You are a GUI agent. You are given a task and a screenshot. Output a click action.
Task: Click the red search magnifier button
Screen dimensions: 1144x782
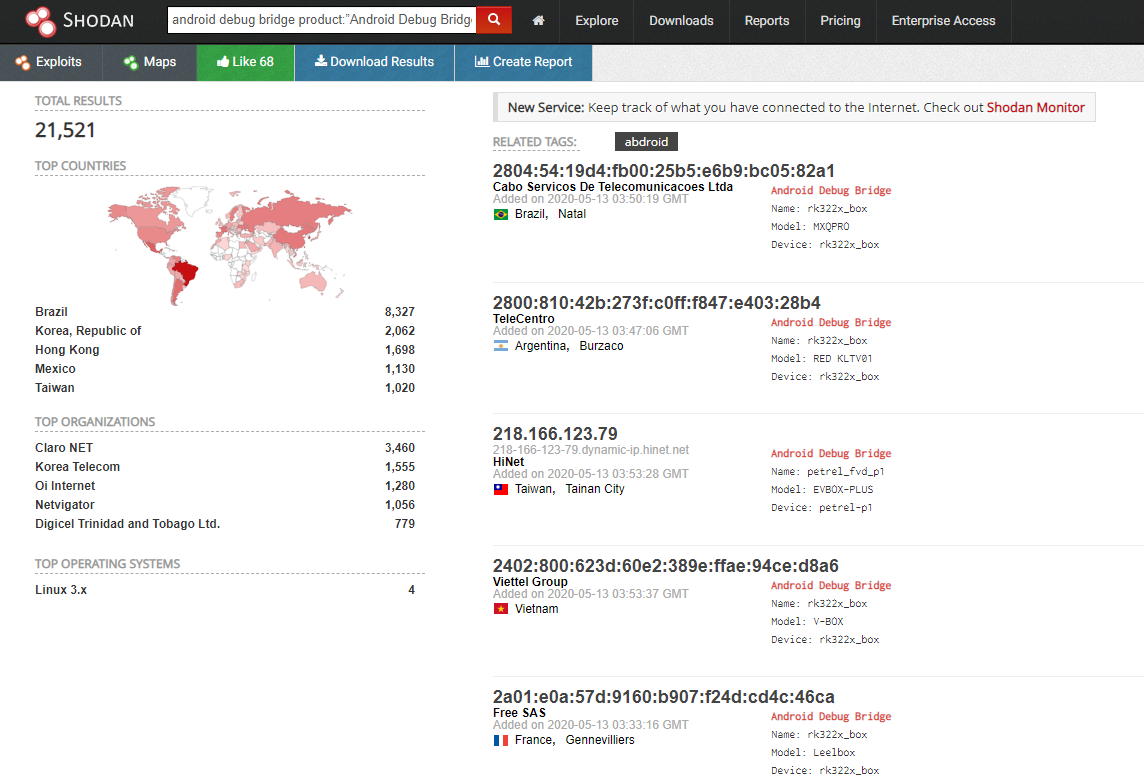pos(494,20)
